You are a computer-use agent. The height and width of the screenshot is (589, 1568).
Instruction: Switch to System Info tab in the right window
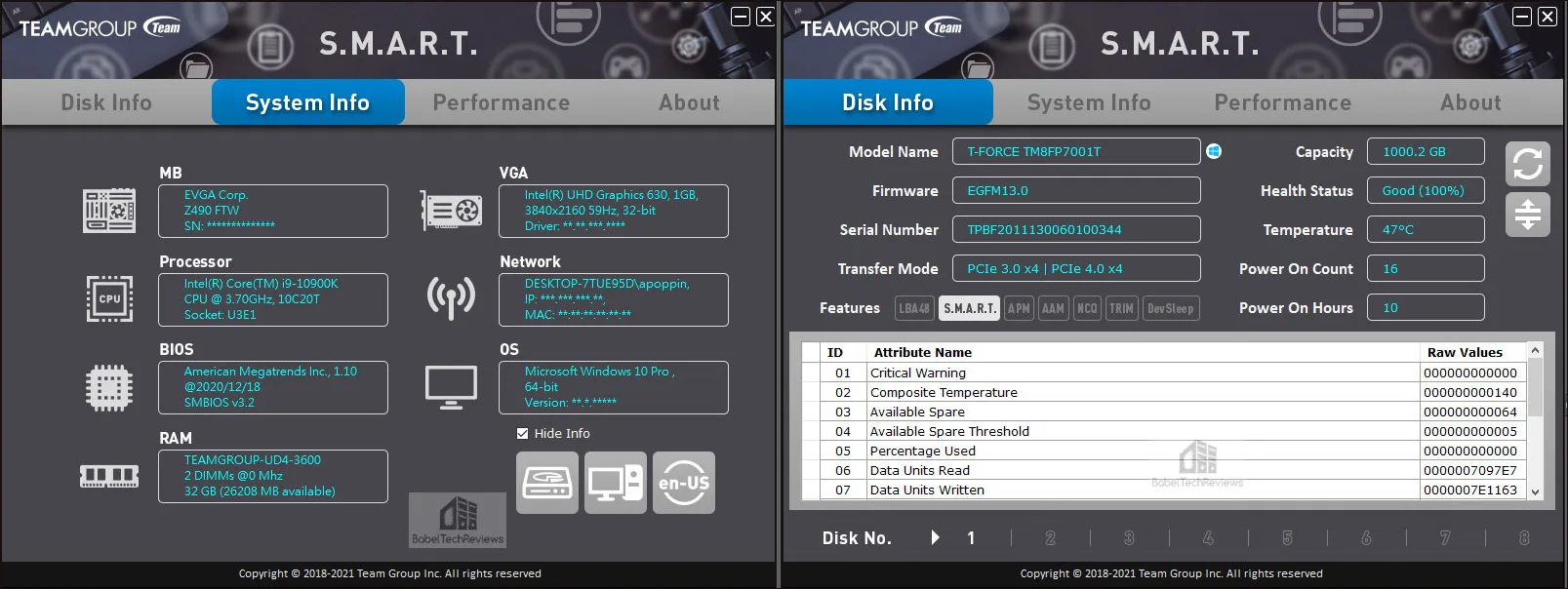pyautogui.click(x=1089, y=102)
